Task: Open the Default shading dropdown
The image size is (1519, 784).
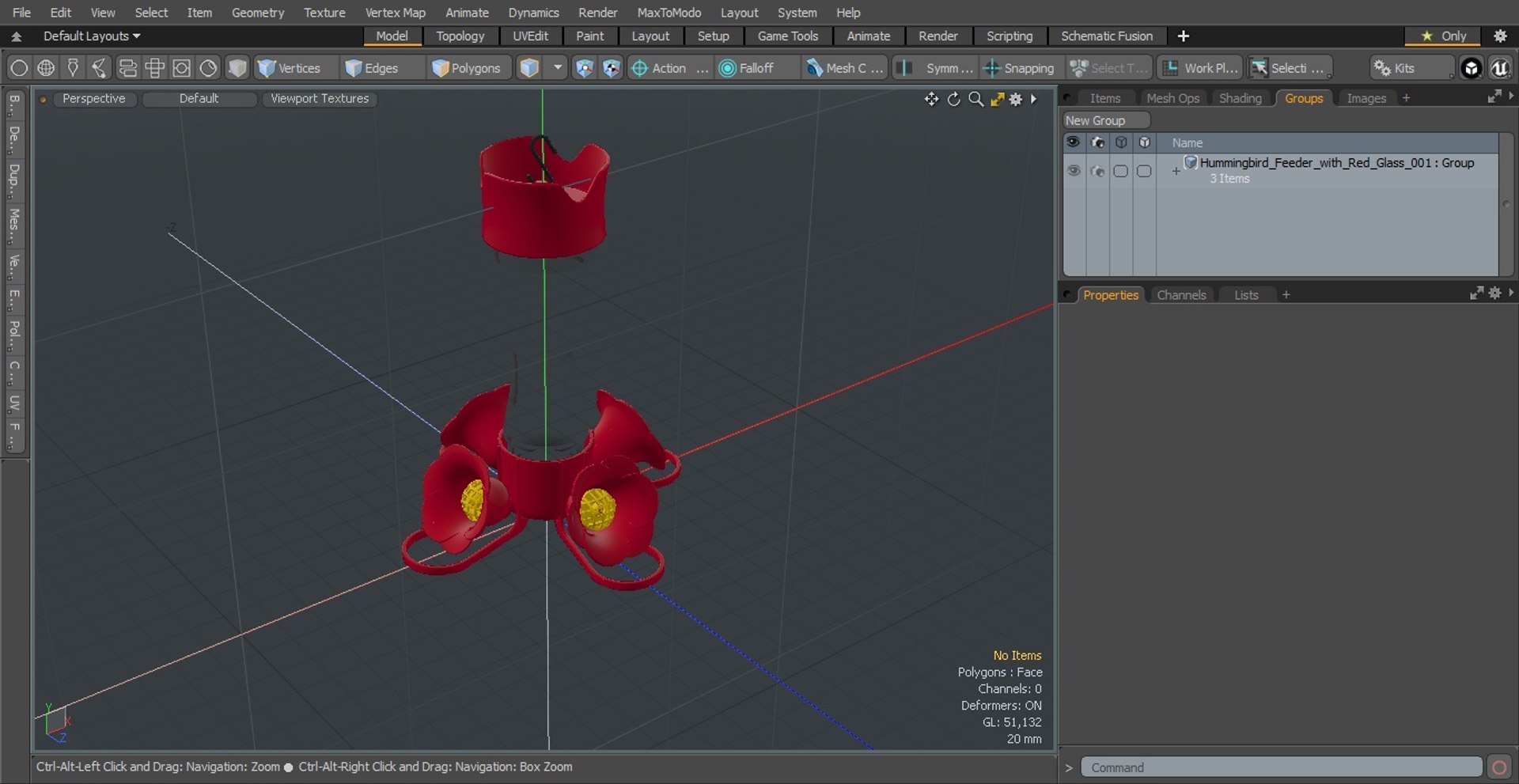Action: (x=199, y=99)
